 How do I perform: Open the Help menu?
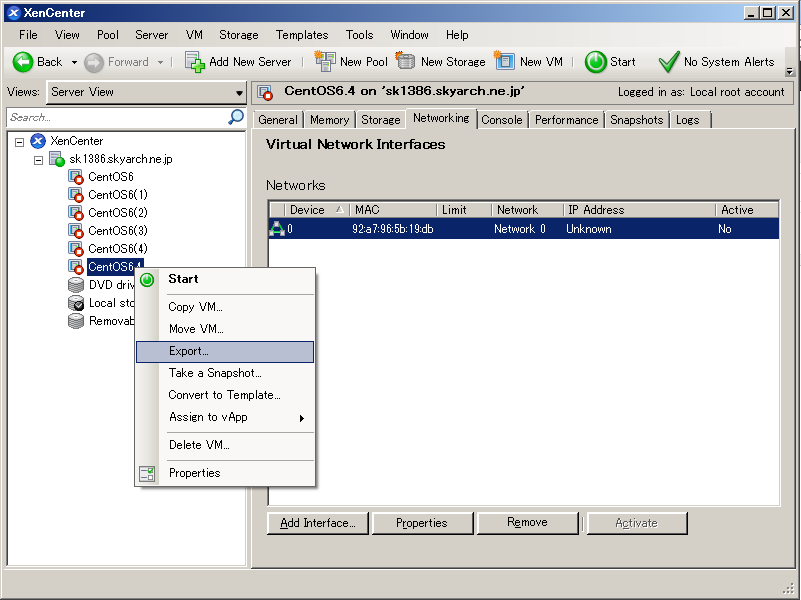pyautogui.click(x=457, y=35)
